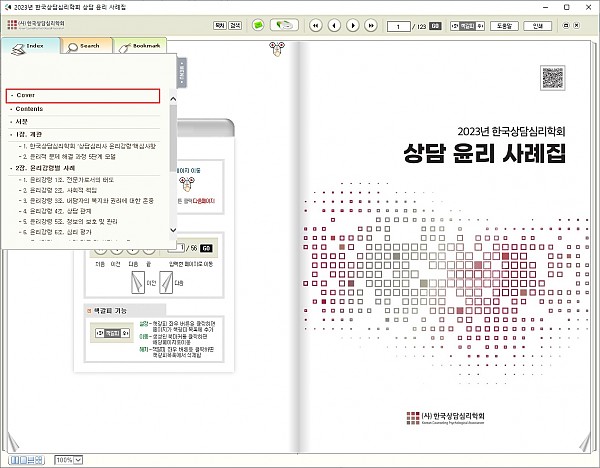Select the 1장. 개관 index entry
Image resolution: width=600 pixels, height=468 pixels.
[84, 134]
